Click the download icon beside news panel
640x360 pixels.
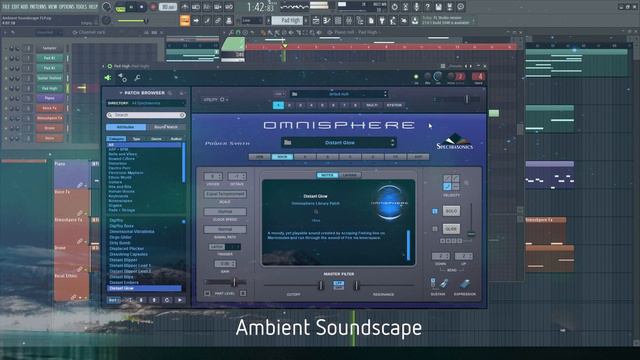(415, 20)
